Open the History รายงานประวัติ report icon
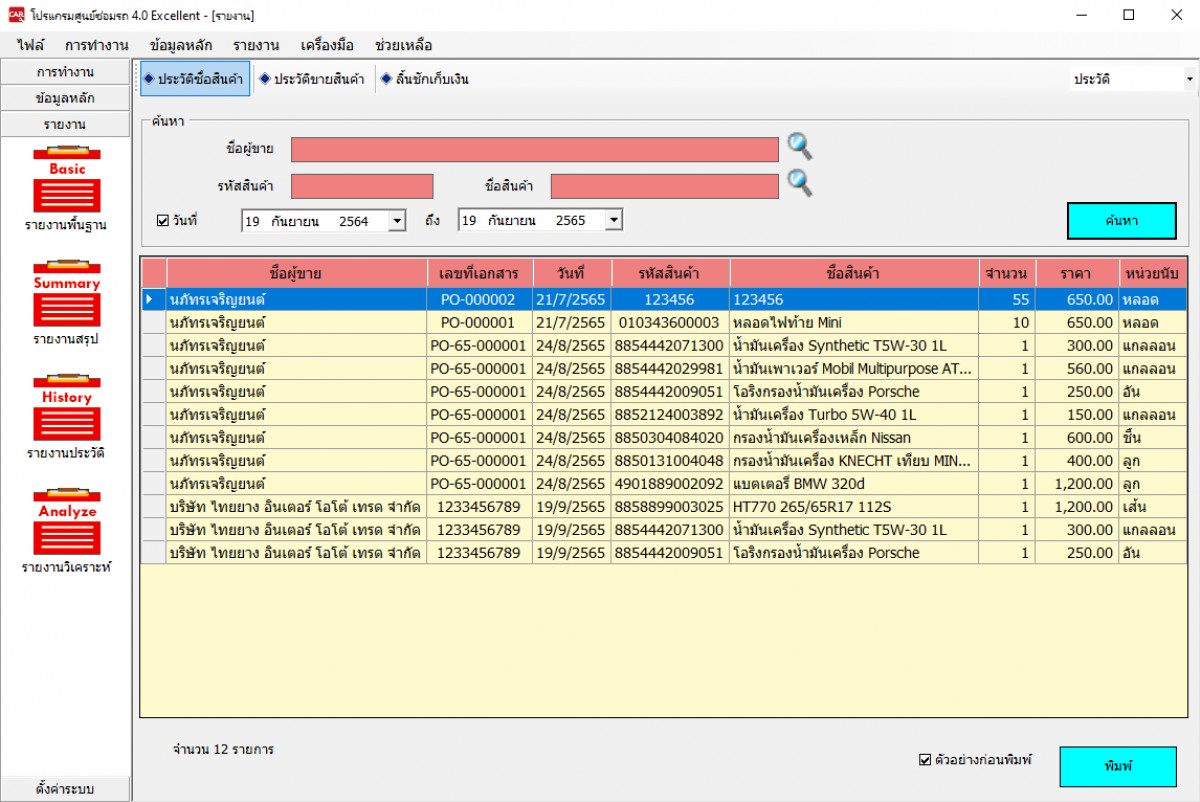Viewport: 1200px width, 802px height. pyautogui.click(x=66, y=411)
